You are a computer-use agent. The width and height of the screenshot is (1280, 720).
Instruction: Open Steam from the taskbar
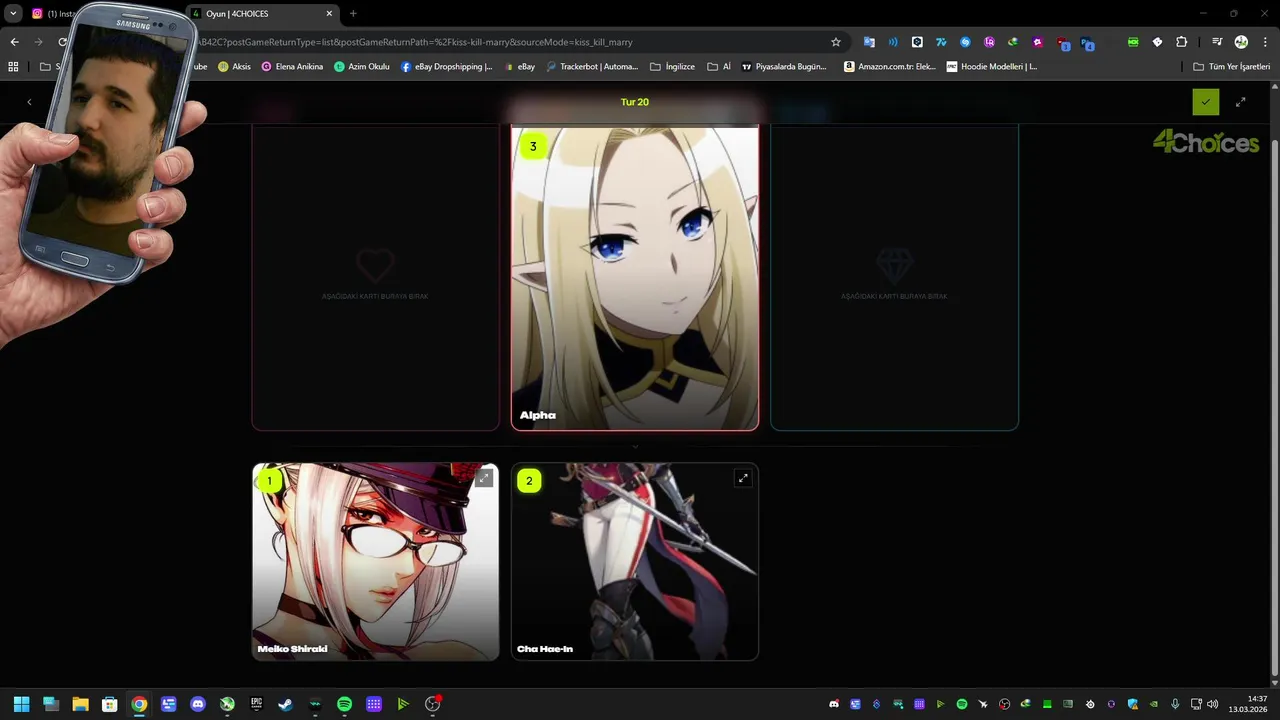(x=286, y=704)
